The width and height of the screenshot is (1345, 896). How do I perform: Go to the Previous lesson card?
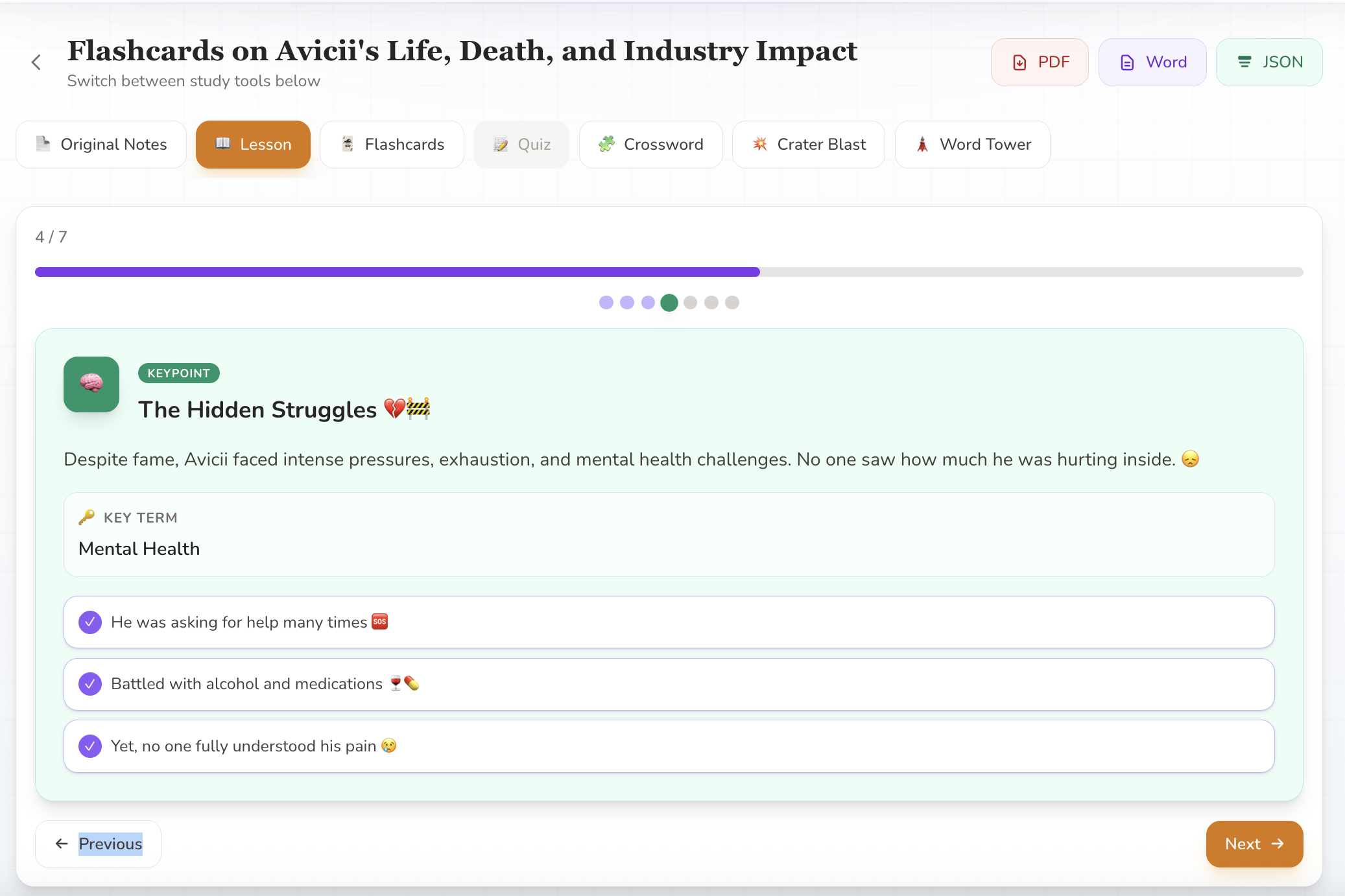tap(98, 844)
